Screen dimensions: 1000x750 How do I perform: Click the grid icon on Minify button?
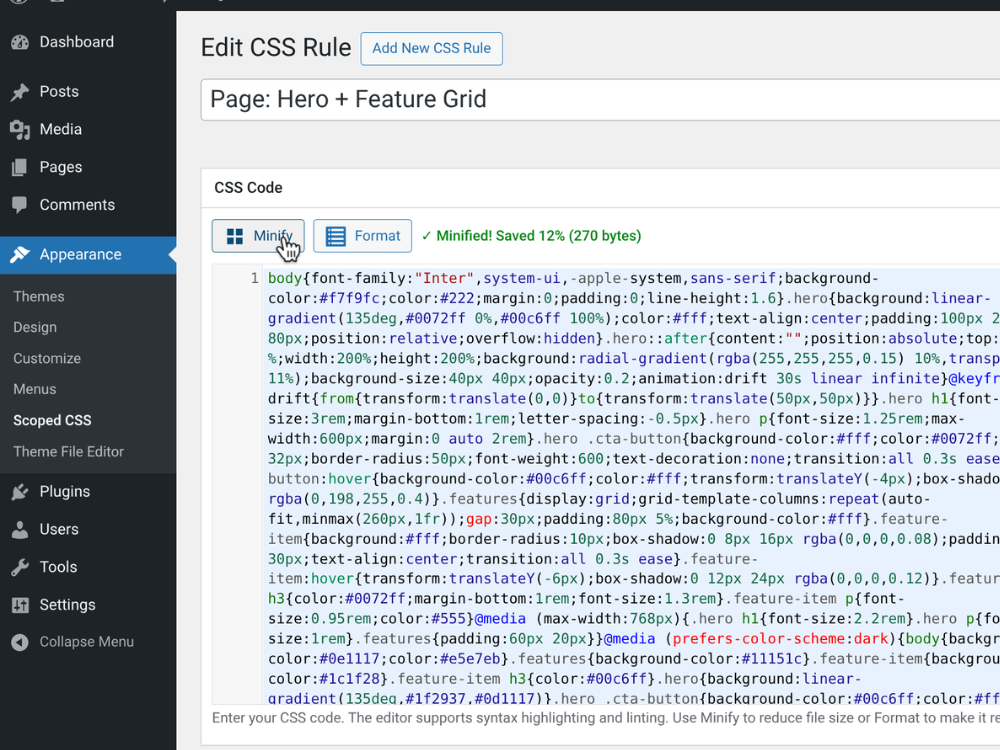(x=235, y=237)
